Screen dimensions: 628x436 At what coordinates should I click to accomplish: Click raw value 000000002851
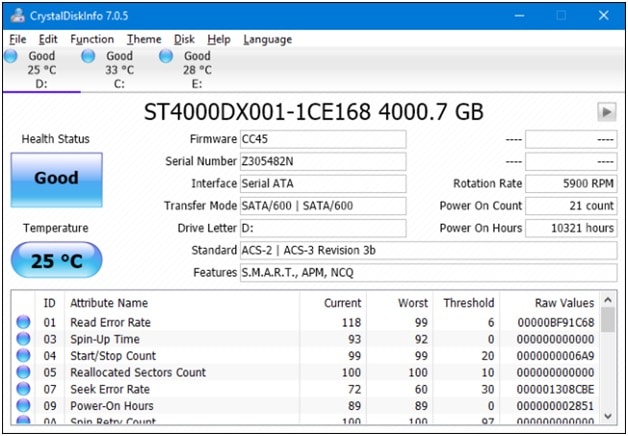[556, 406]
